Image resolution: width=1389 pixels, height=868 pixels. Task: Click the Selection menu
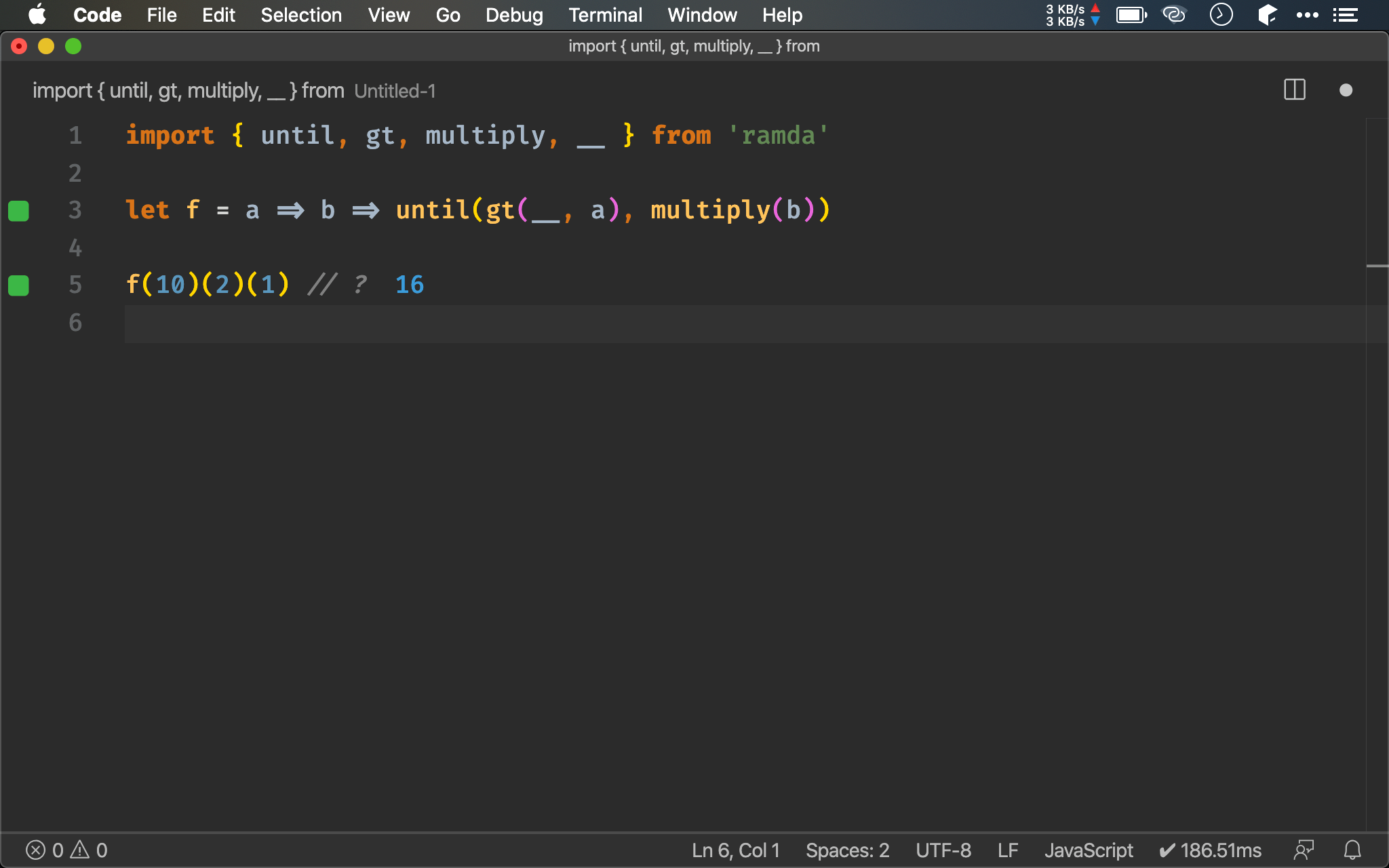pos(301,15)
